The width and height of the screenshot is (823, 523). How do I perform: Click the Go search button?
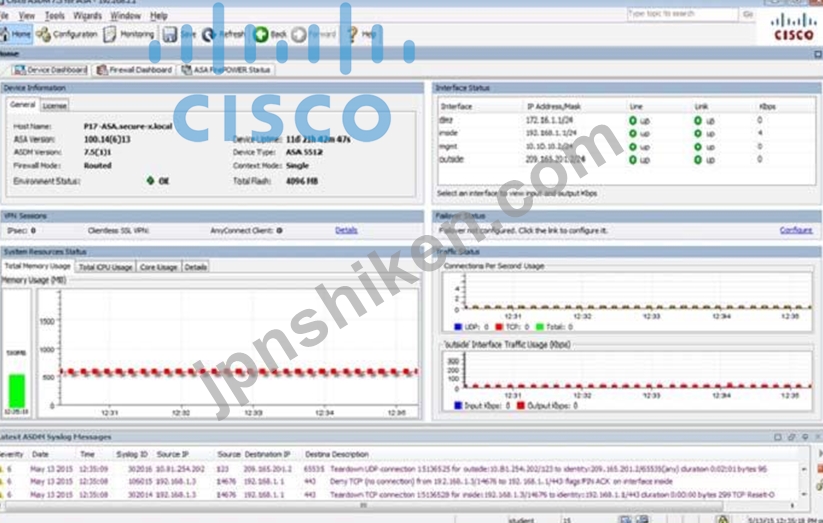[748, 14]
